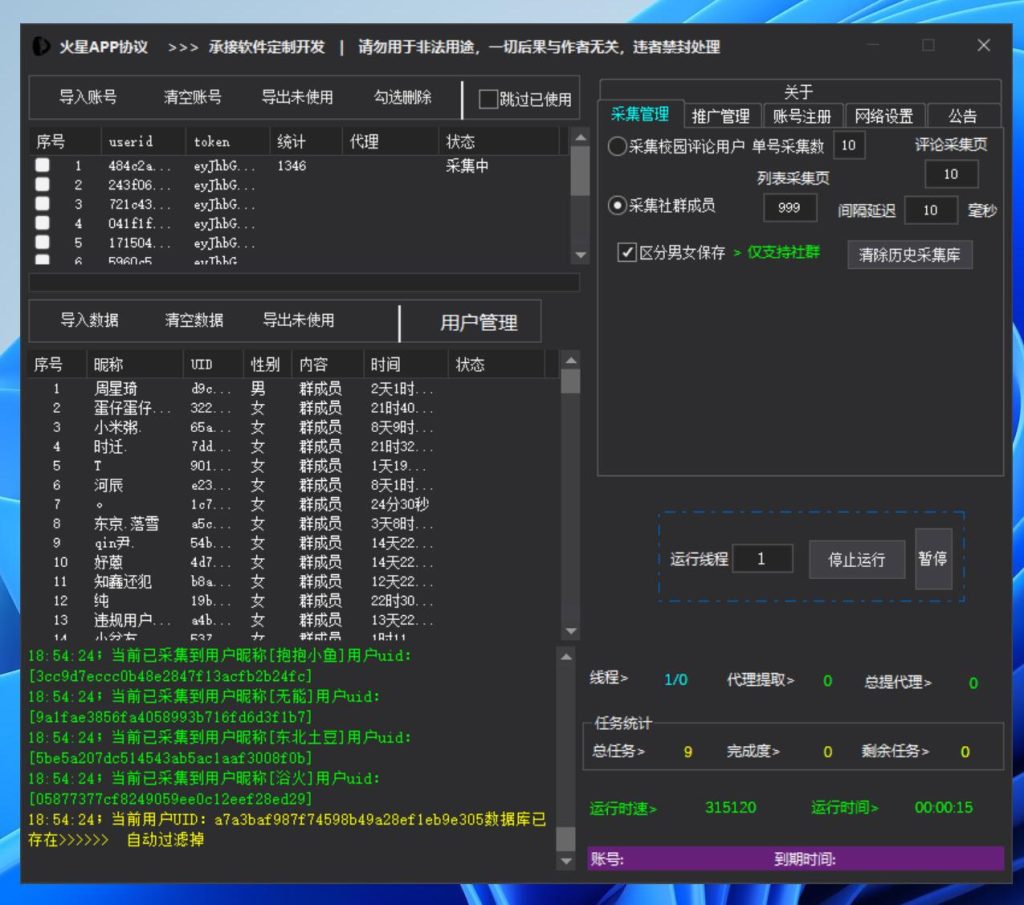Switch to the 推广管理 tab

(x=720, y=115)
